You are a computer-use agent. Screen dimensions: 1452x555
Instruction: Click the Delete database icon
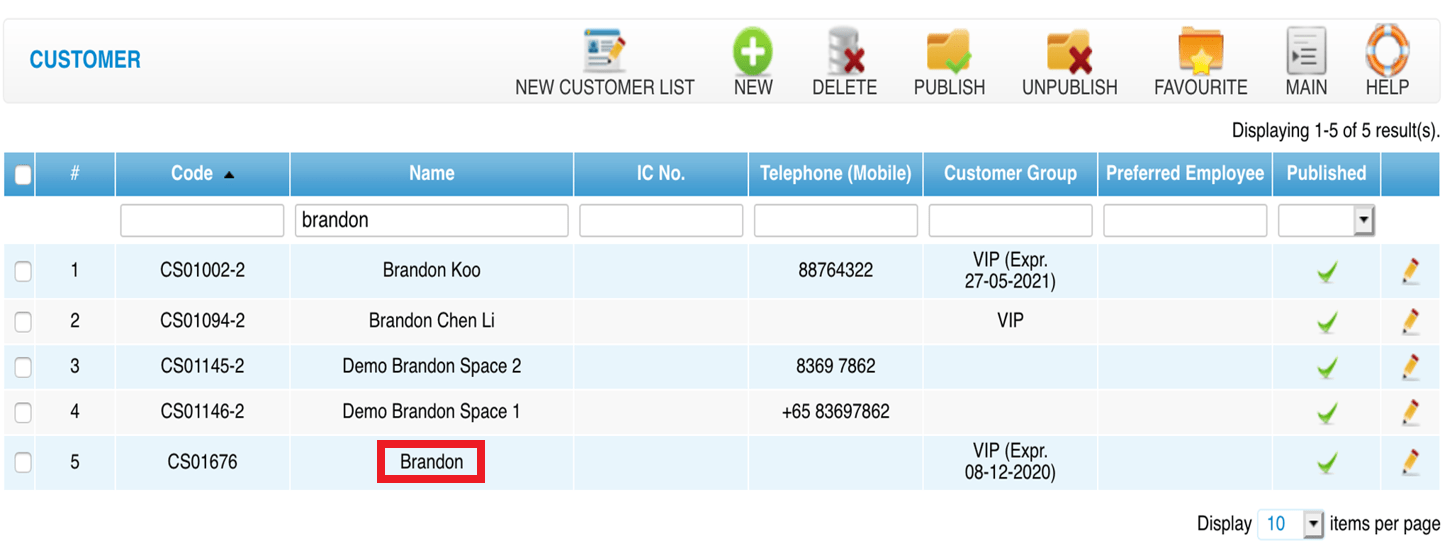pos(845,50)
